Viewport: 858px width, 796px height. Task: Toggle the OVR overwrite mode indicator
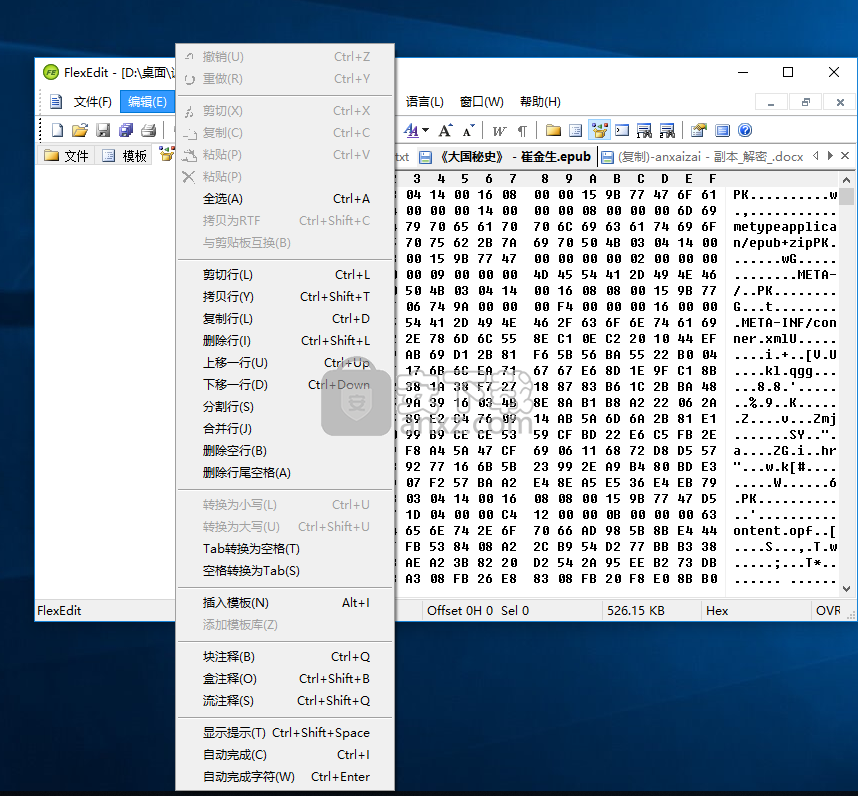pos(828,611)
